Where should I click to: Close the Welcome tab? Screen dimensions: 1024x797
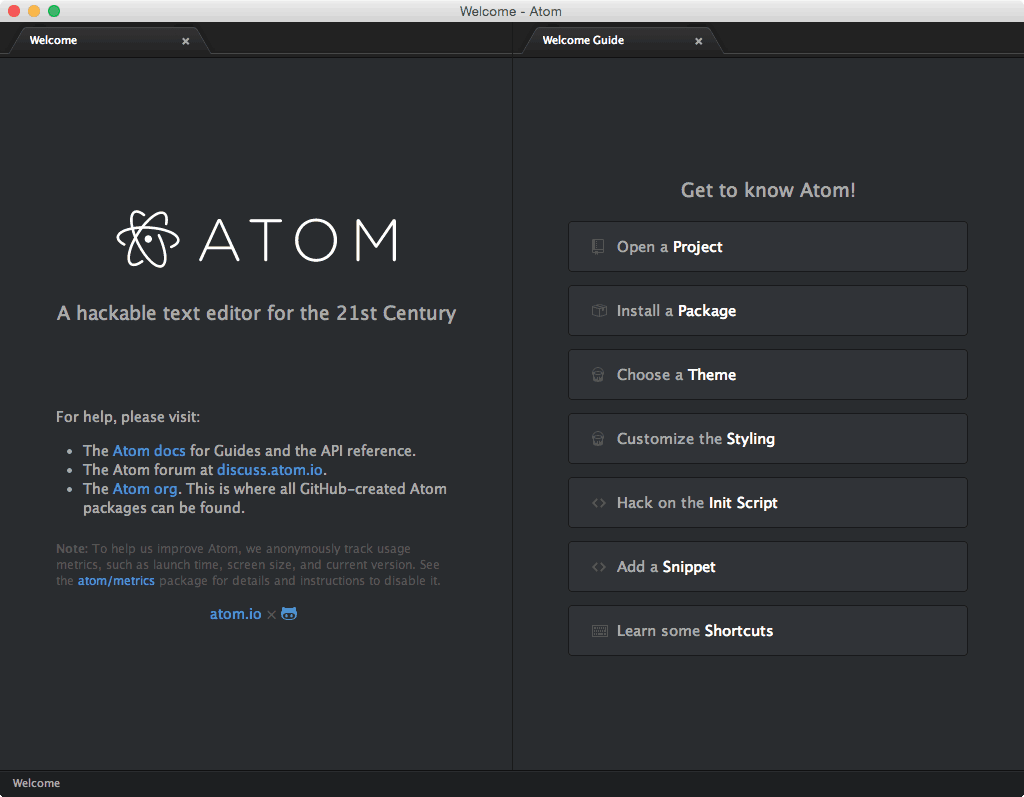(185, 41)
